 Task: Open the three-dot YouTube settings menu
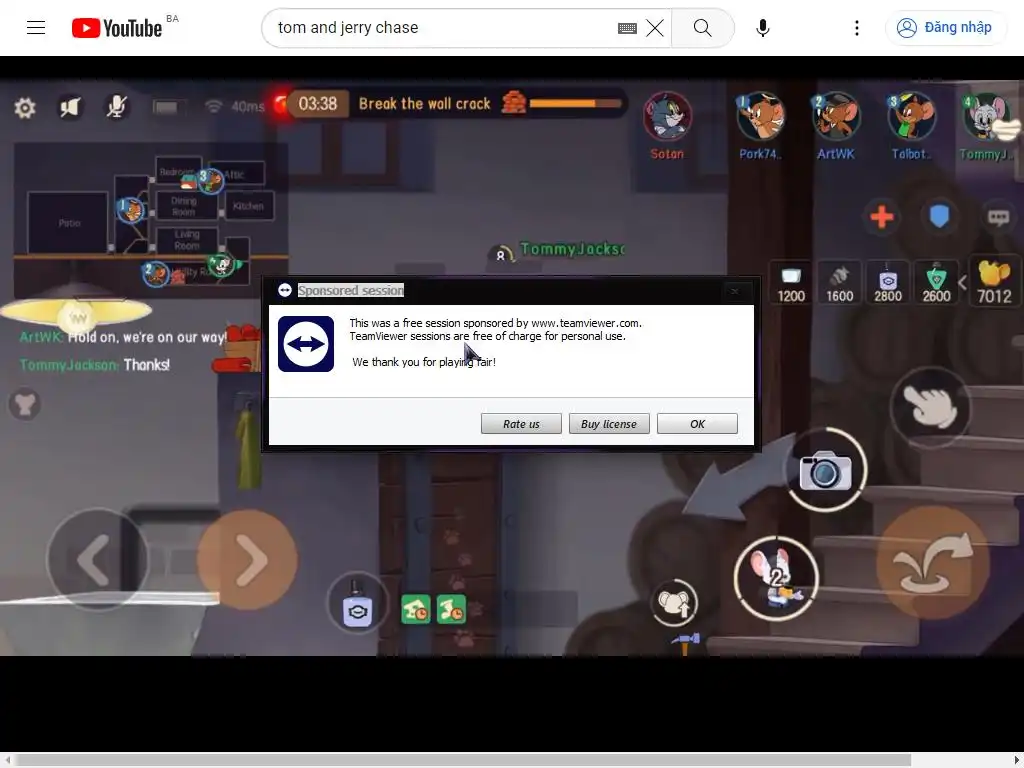pyautogui.click(x=856, y=28)
